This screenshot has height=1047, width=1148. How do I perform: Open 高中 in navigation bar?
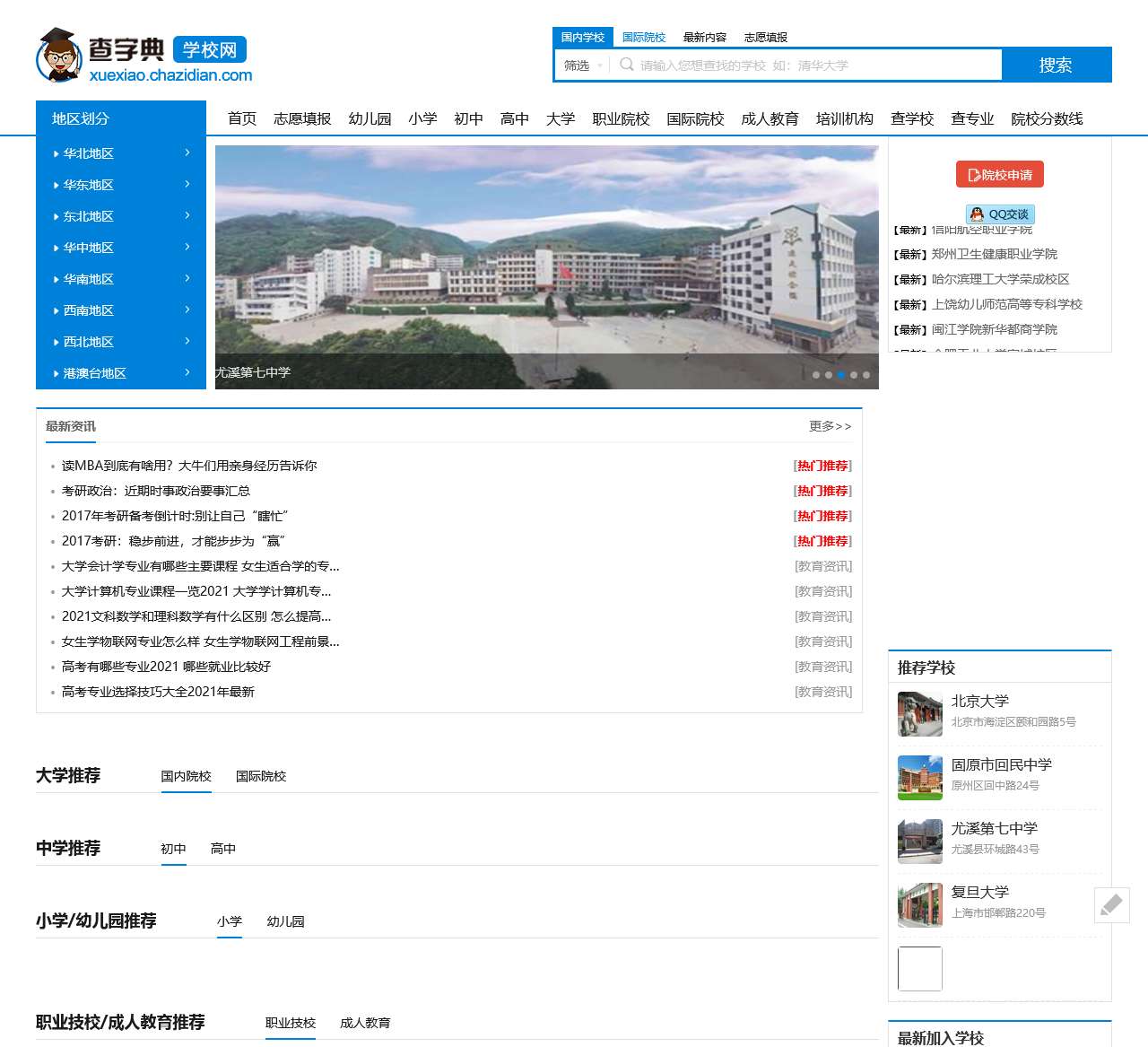[515, 118]
